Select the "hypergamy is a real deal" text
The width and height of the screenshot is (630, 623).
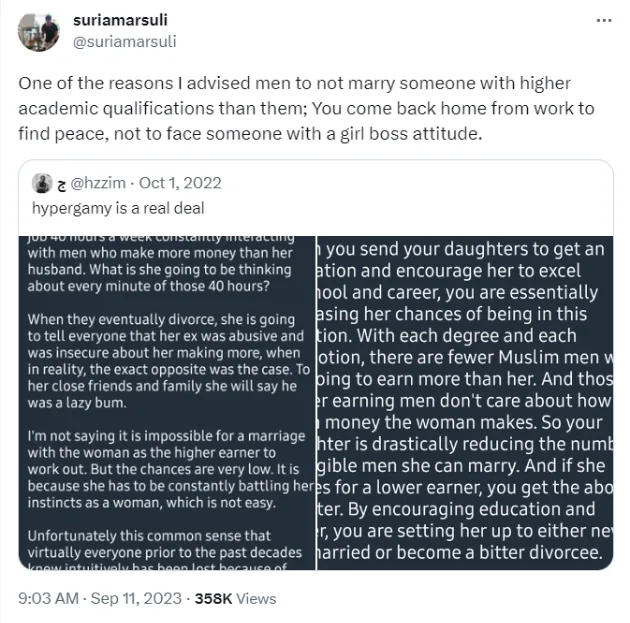click(x=118, y=208)
